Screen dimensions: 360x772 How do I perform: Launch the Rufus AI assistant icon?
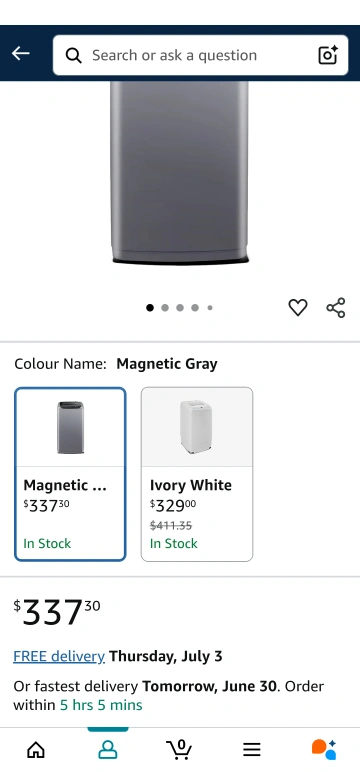(324, 749)
